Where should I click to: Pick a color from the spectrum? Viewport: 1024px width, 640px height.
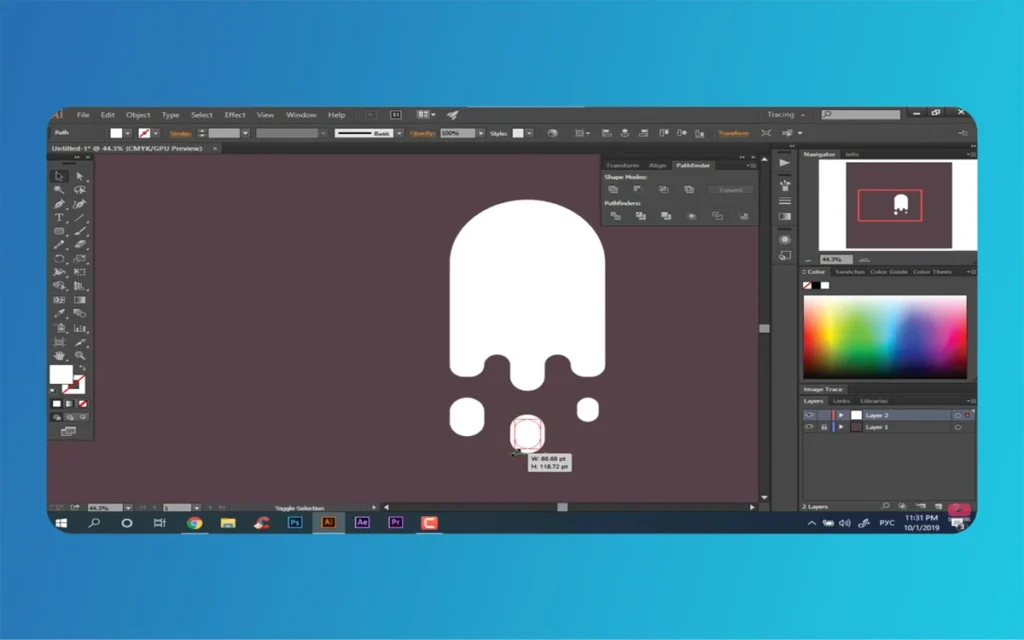click(x=884, y=336)
